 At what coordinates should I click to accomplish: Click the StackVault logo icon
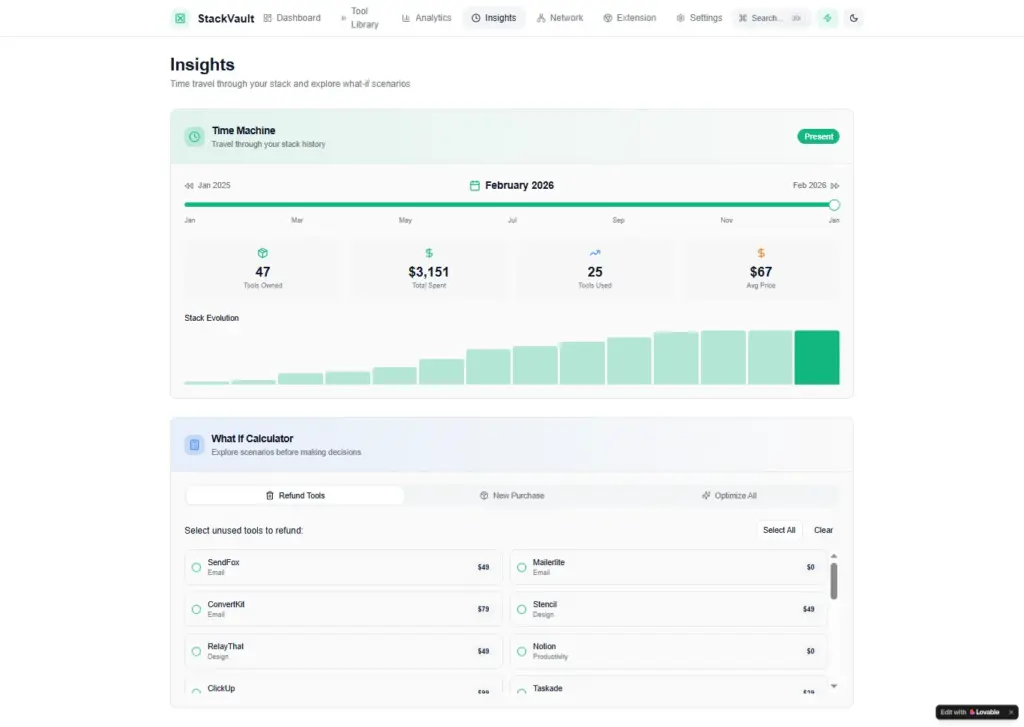tap(180, 17)
